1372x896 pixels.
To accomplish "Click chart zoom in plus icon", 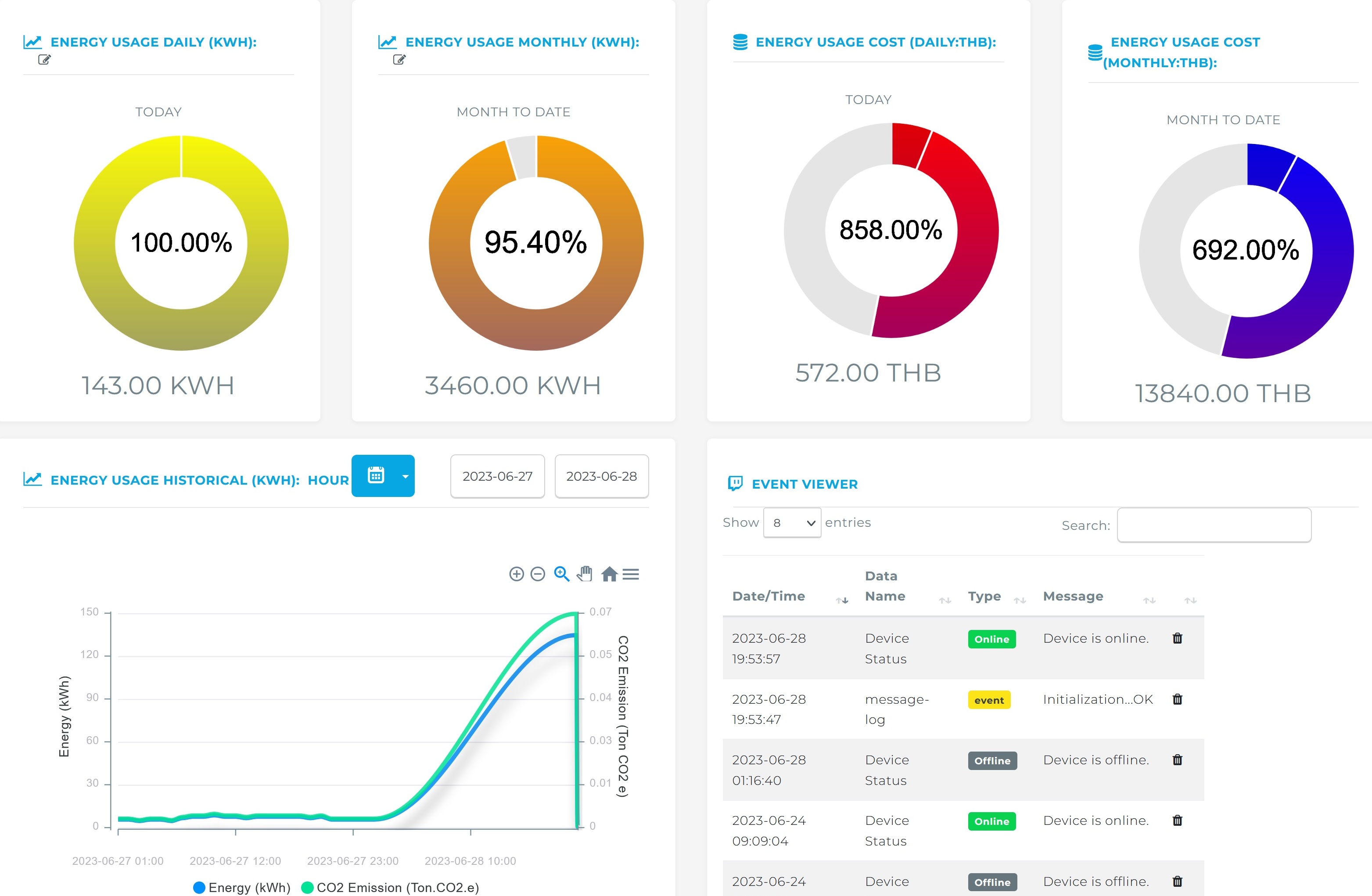I will click(x=517, y=574).
